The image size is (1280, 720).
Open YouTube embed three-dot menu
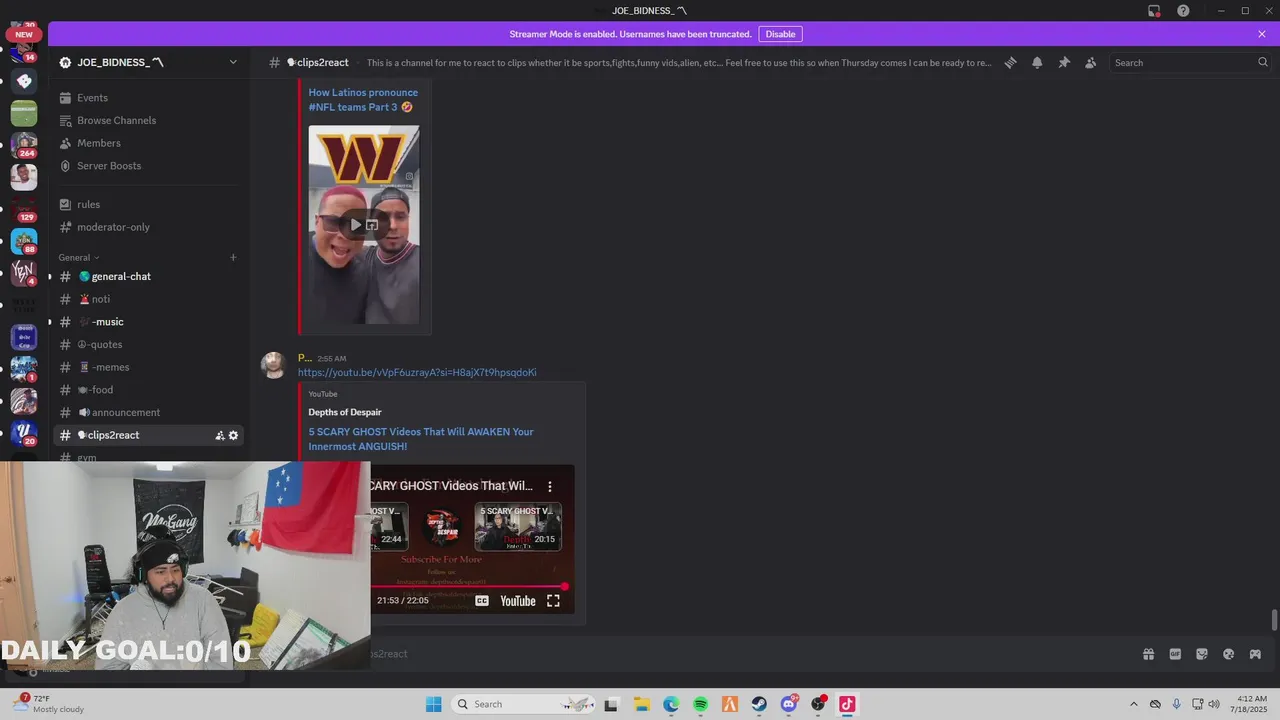click(x=550, y=486)
